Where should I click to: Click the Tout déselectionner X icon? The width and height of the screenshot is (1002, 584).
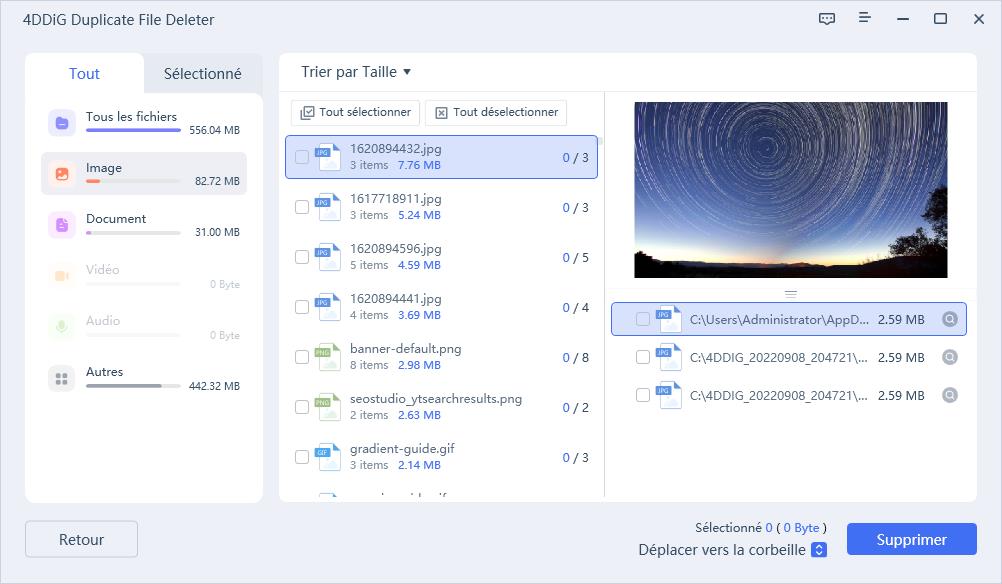(441, 113)
